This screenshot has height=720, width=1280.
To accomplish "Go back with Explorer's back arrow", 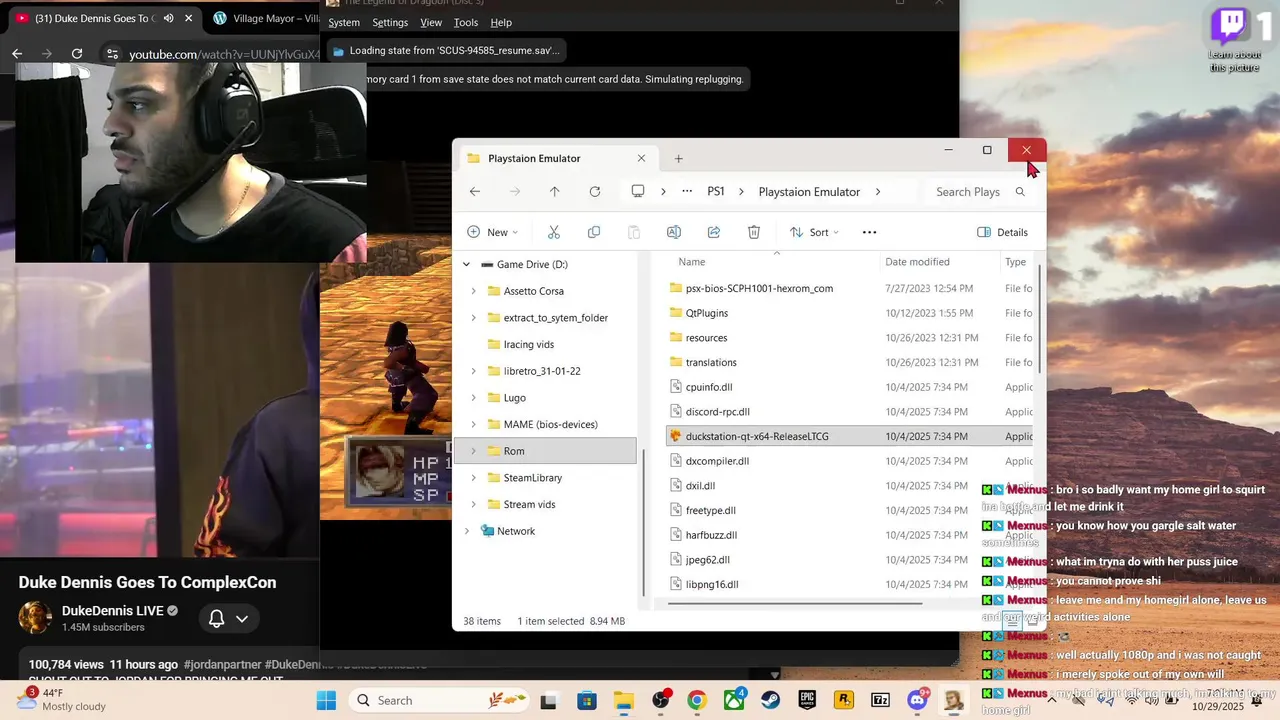I will coord(475,191).
